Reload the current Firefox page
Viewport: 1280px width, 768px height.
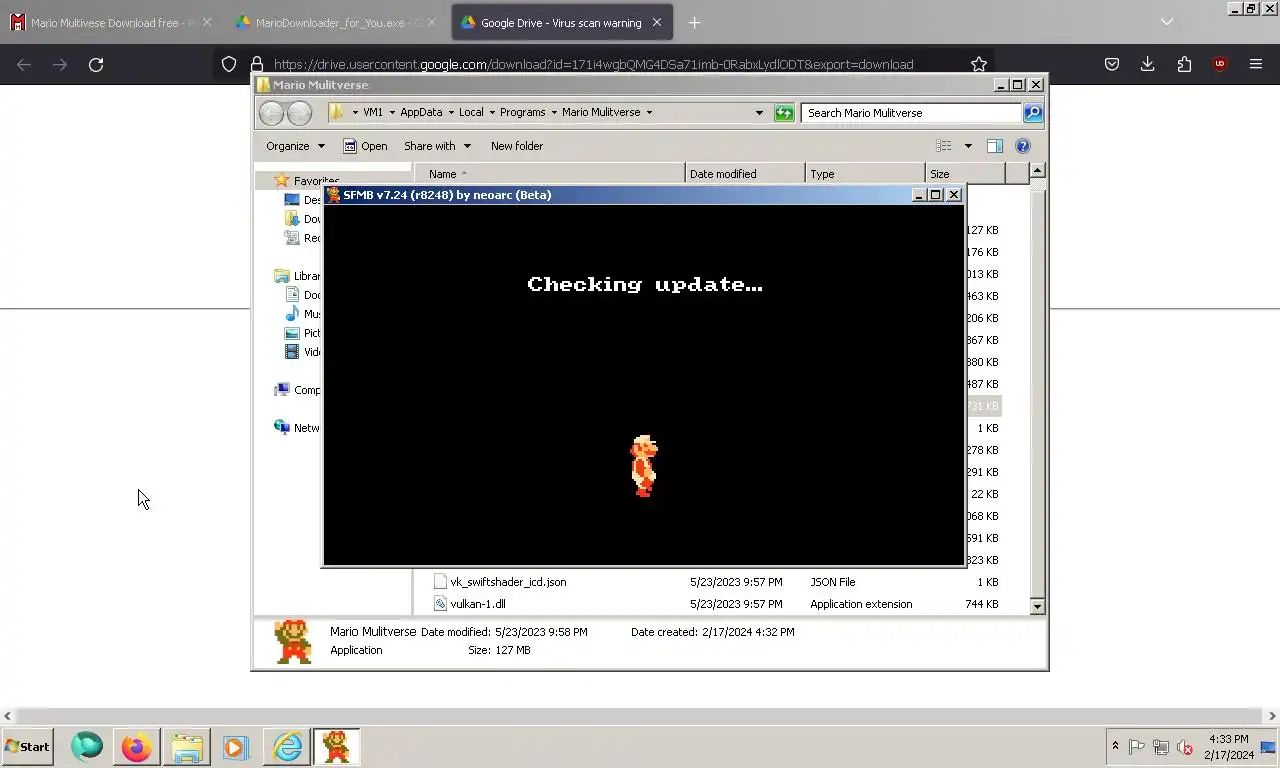tap(96, 64)
